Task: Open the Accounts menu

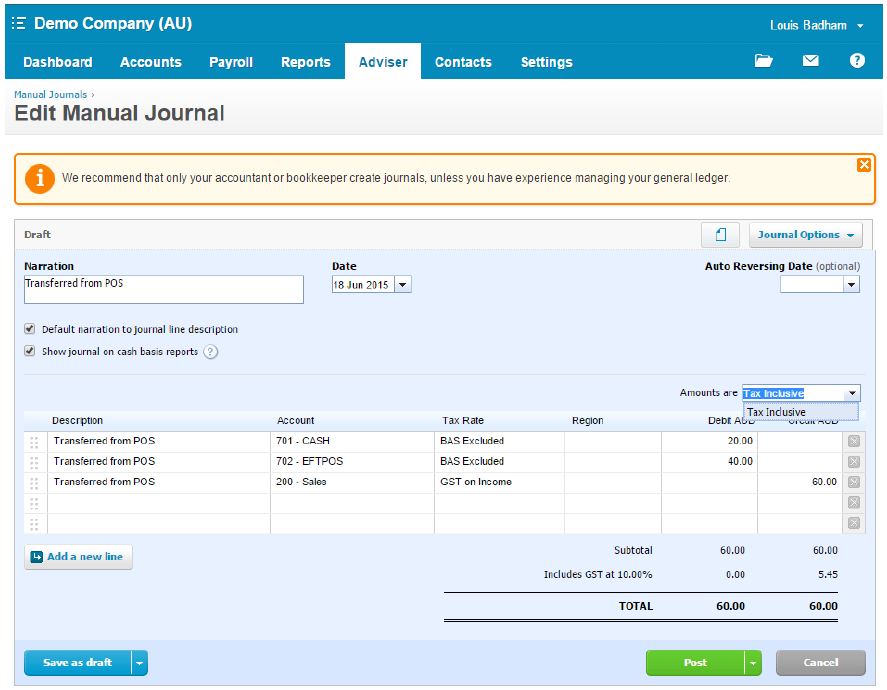Action: coord(150,62)
